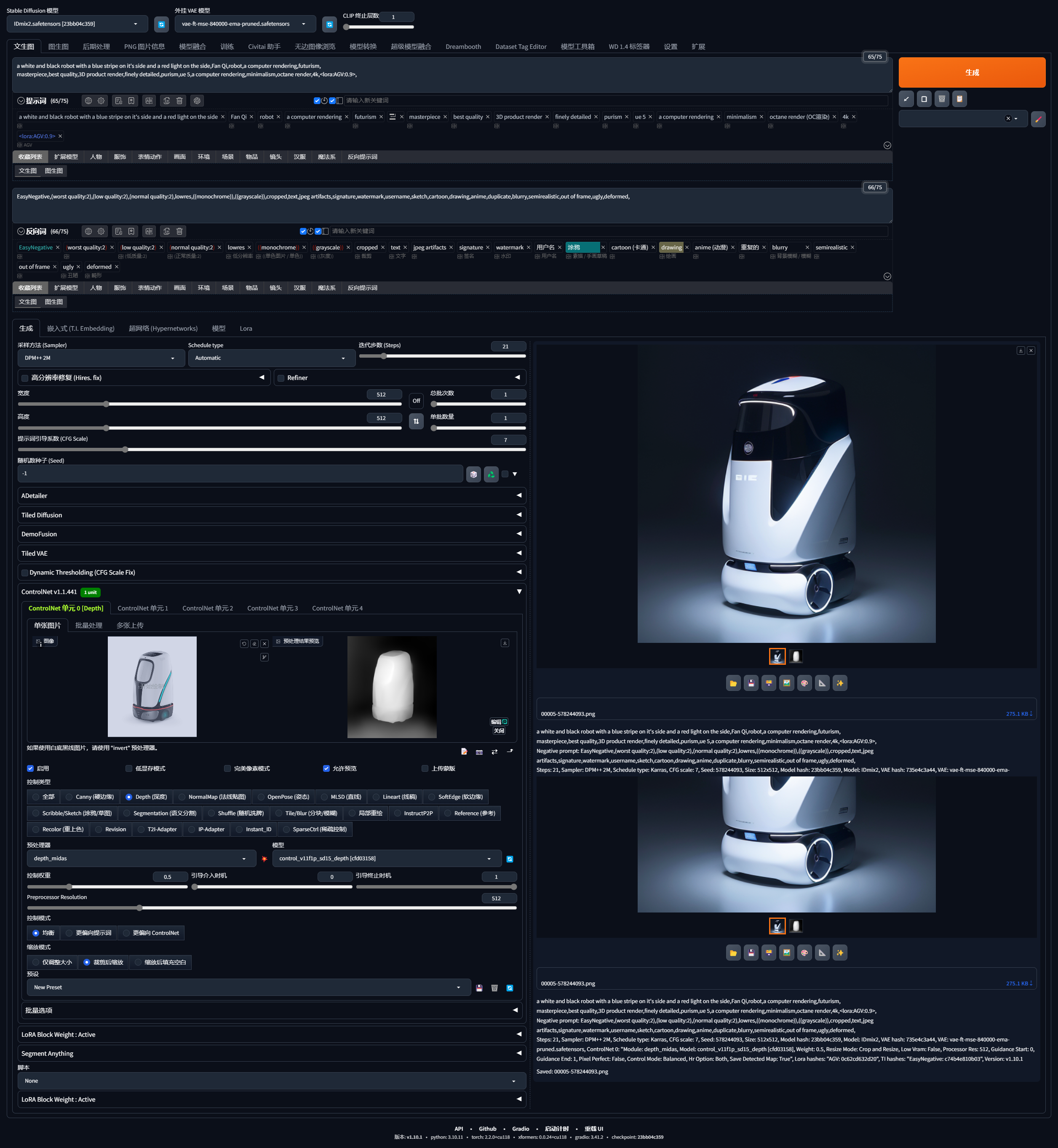Viewport: 1058px width, 1148px height.
Task: Open the Sampler dropdown showing DPM++ 2M
Action: [x=101, y=358]
